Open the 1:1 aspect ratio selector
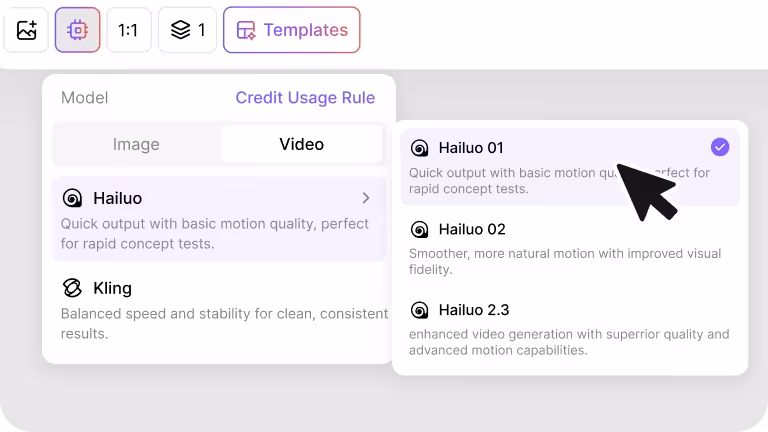 click(x=128, y=30)
